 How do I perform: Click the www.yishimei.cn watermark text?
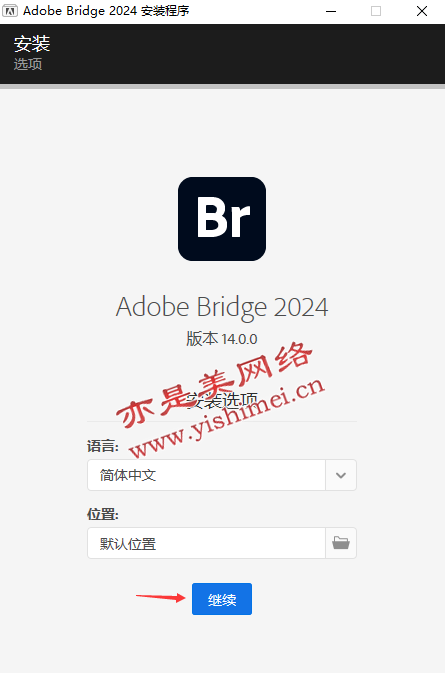[226, 418]
